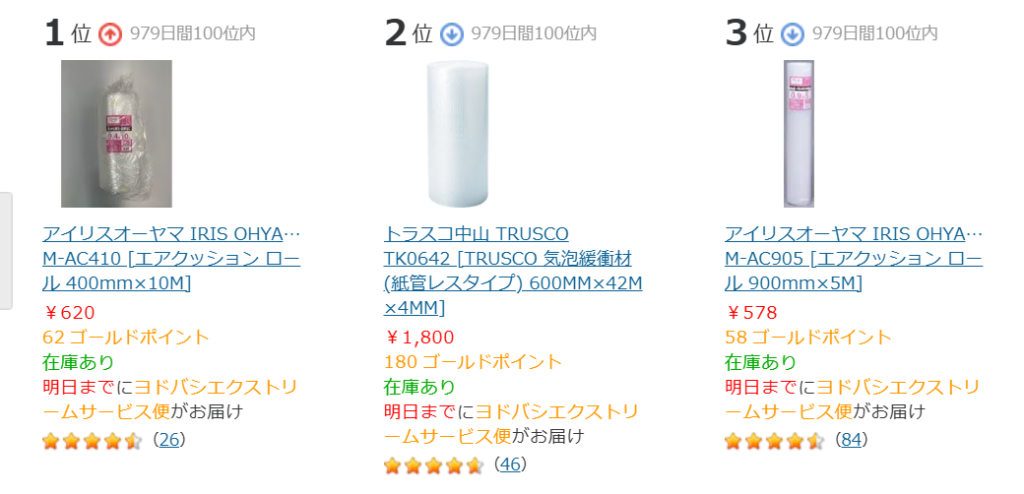The height and width of the screenshot is (494, 1024).
Task: Click the blue down-arrow rank icon for 2nd place
Action: (451, 34)
